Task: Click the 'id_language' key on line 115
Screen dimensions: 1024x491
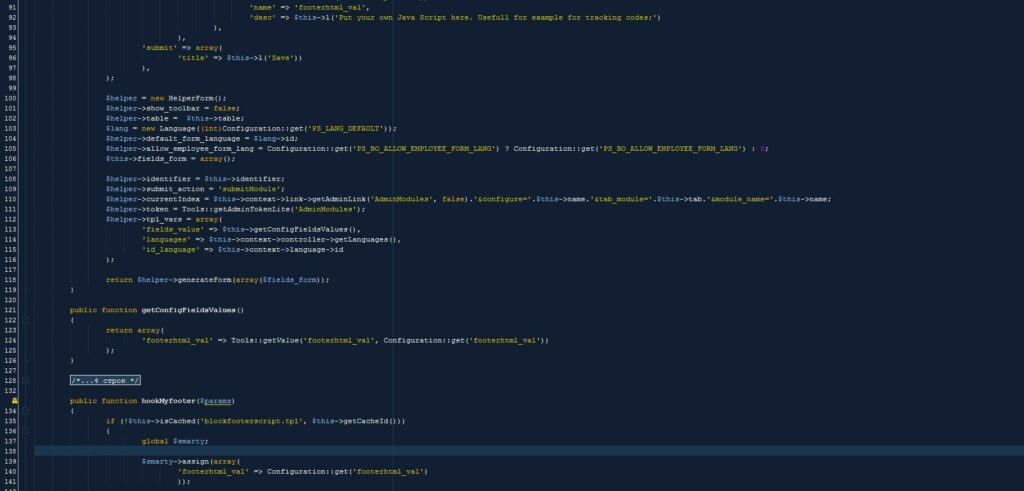Action: click(x=170, y=250)
